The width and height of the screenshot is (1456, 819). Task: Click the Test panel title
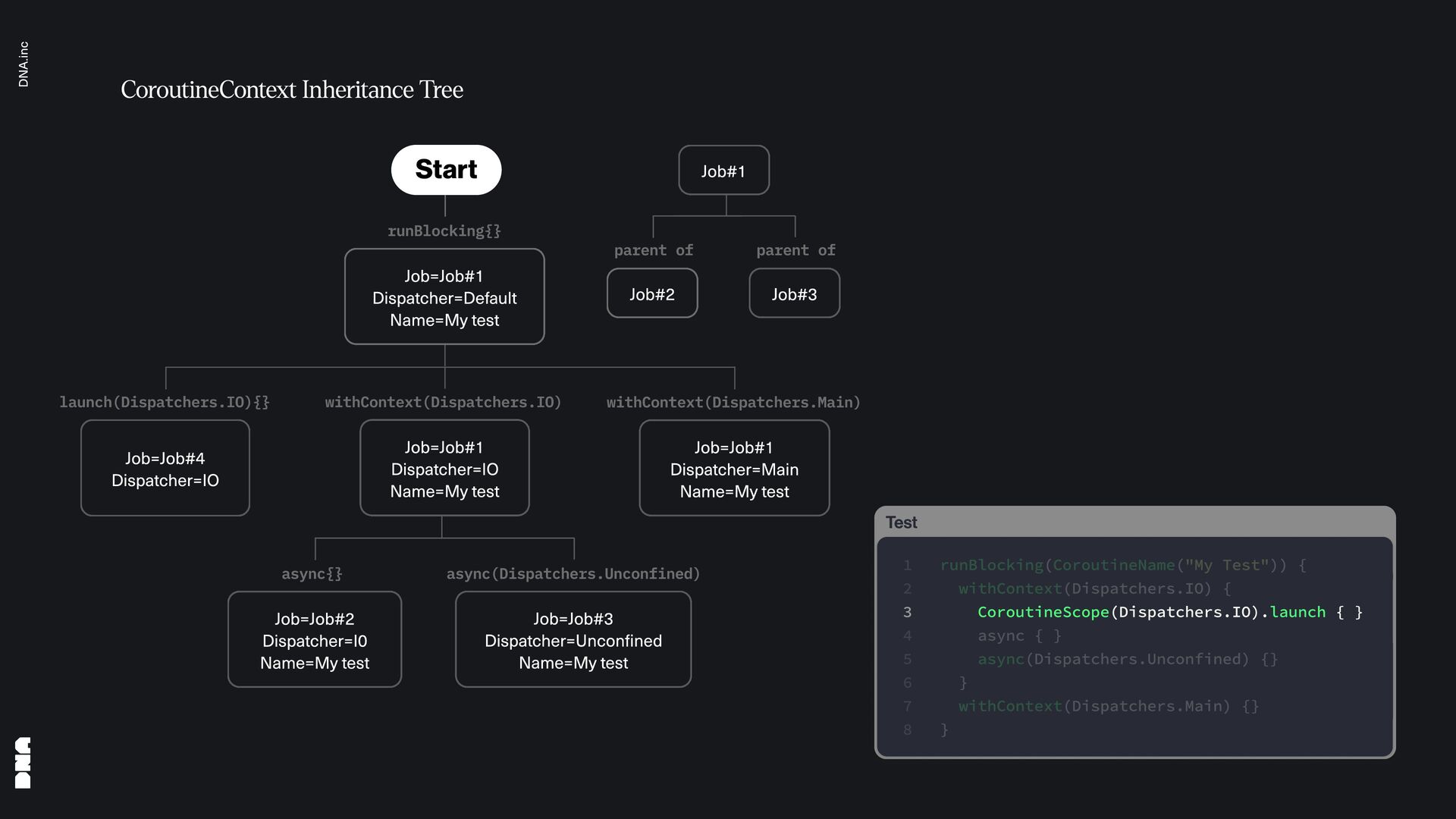pos(901,522)
